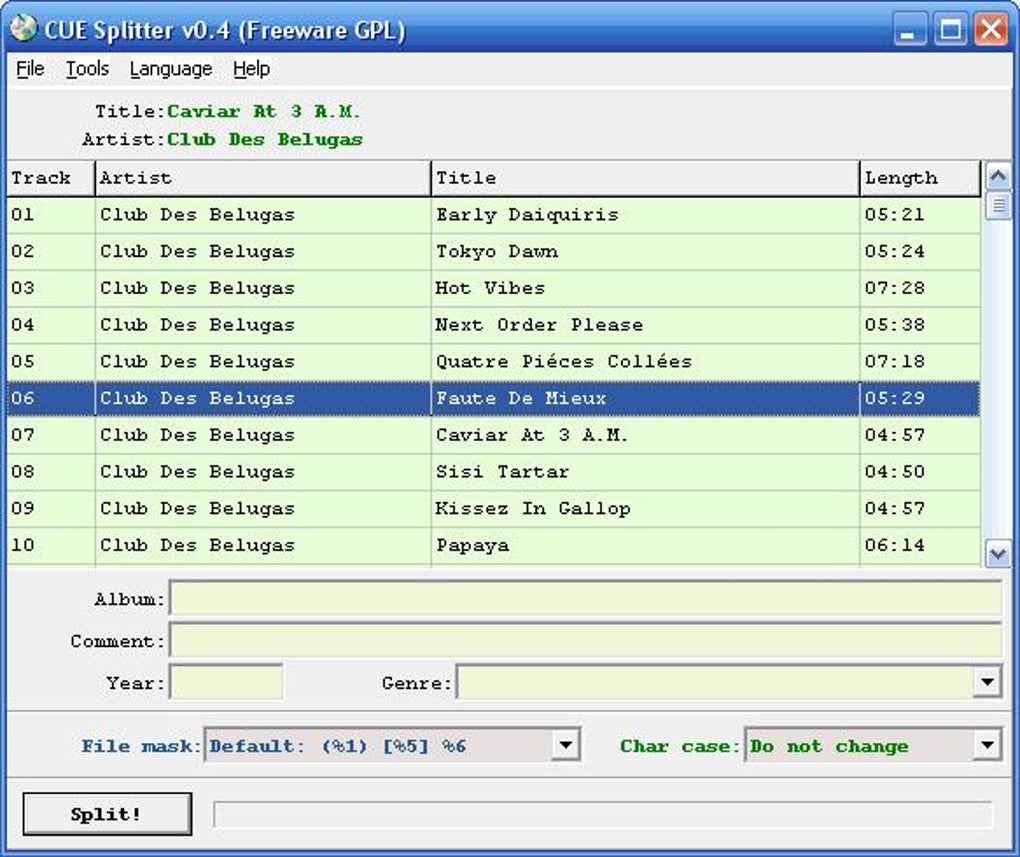Close the CUE Splitter window
1020x857 pixels.
tap(991, 30)
